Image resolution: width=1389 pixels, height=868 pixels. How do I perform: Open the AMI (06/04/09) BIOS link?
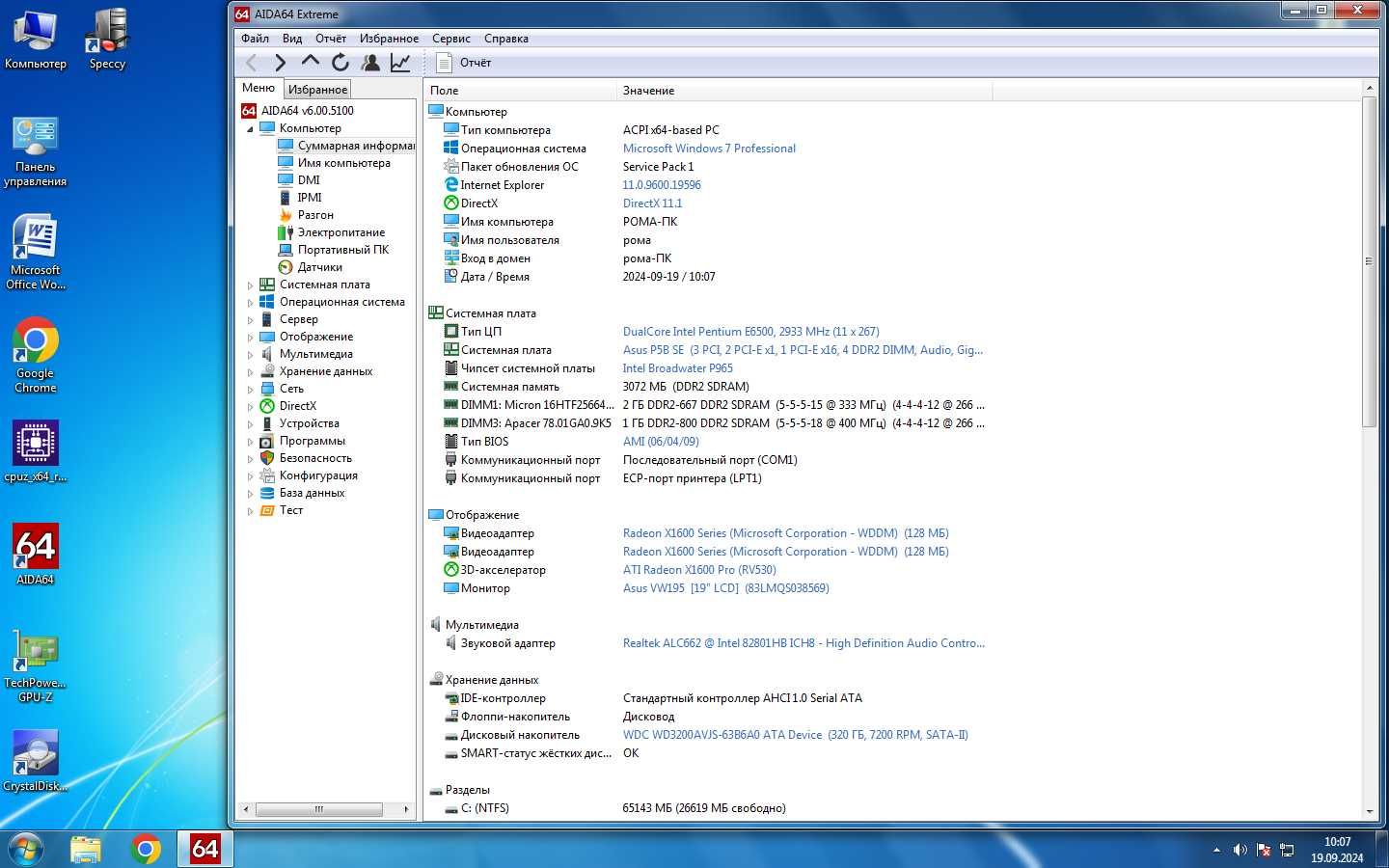point(661,442)
